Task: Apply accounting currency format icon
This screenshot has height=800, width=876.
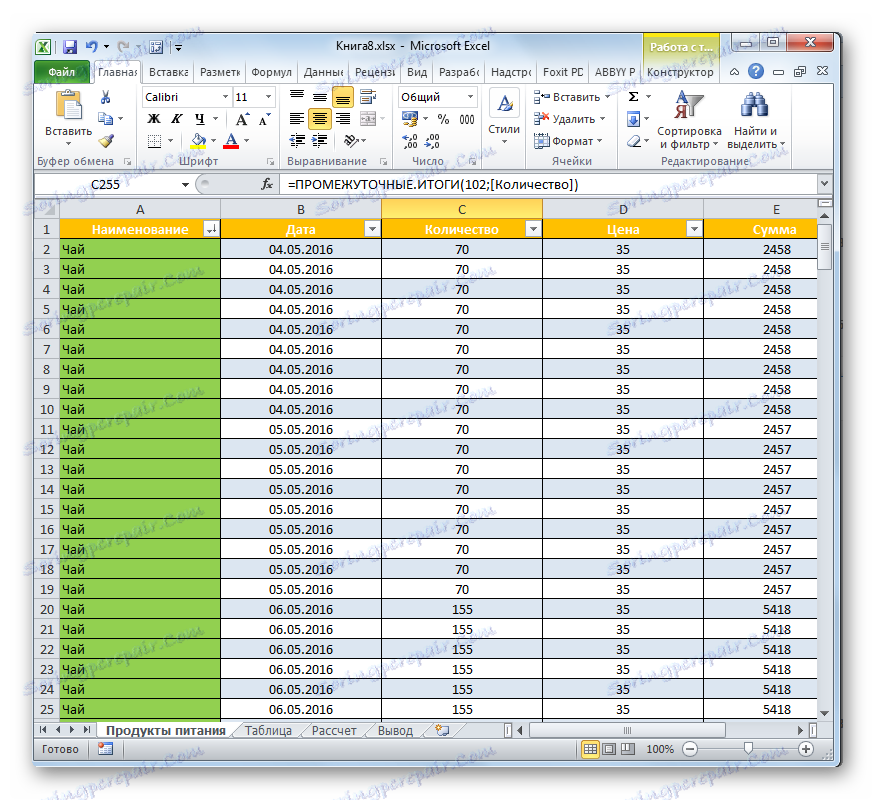Action: 410,119
